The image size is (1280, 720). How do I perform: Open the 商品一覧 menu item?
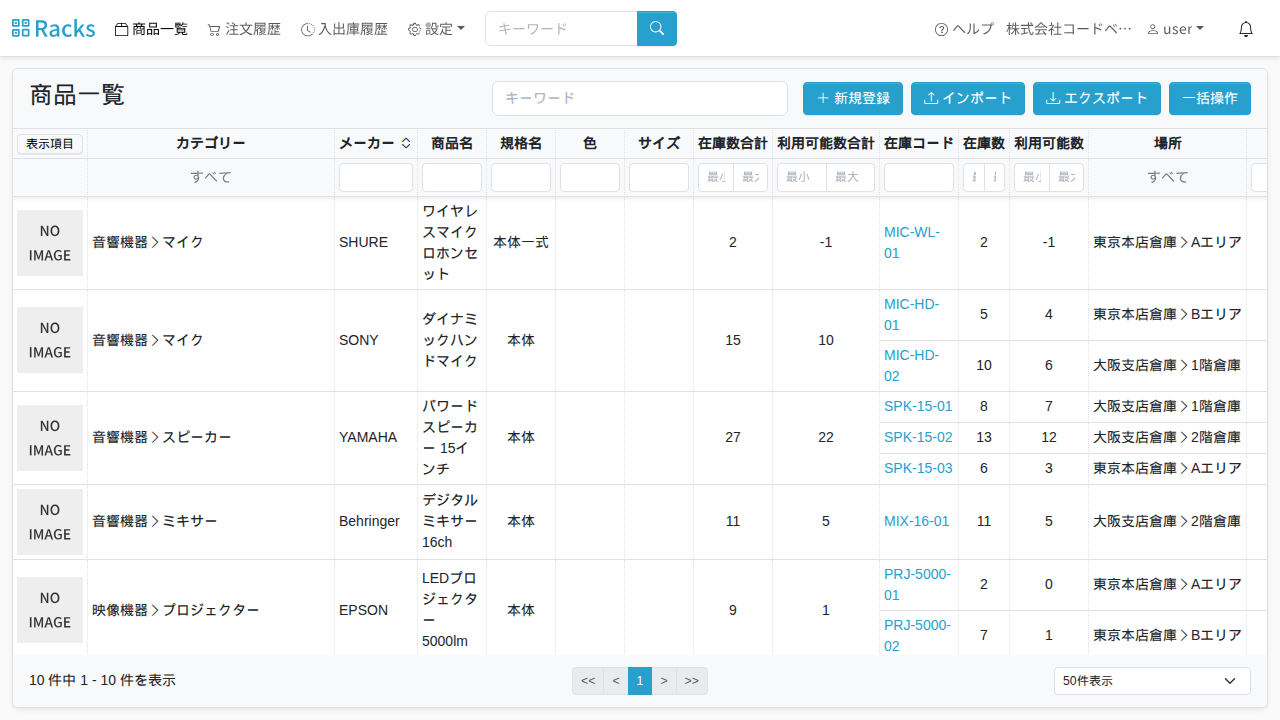[152, 29]
